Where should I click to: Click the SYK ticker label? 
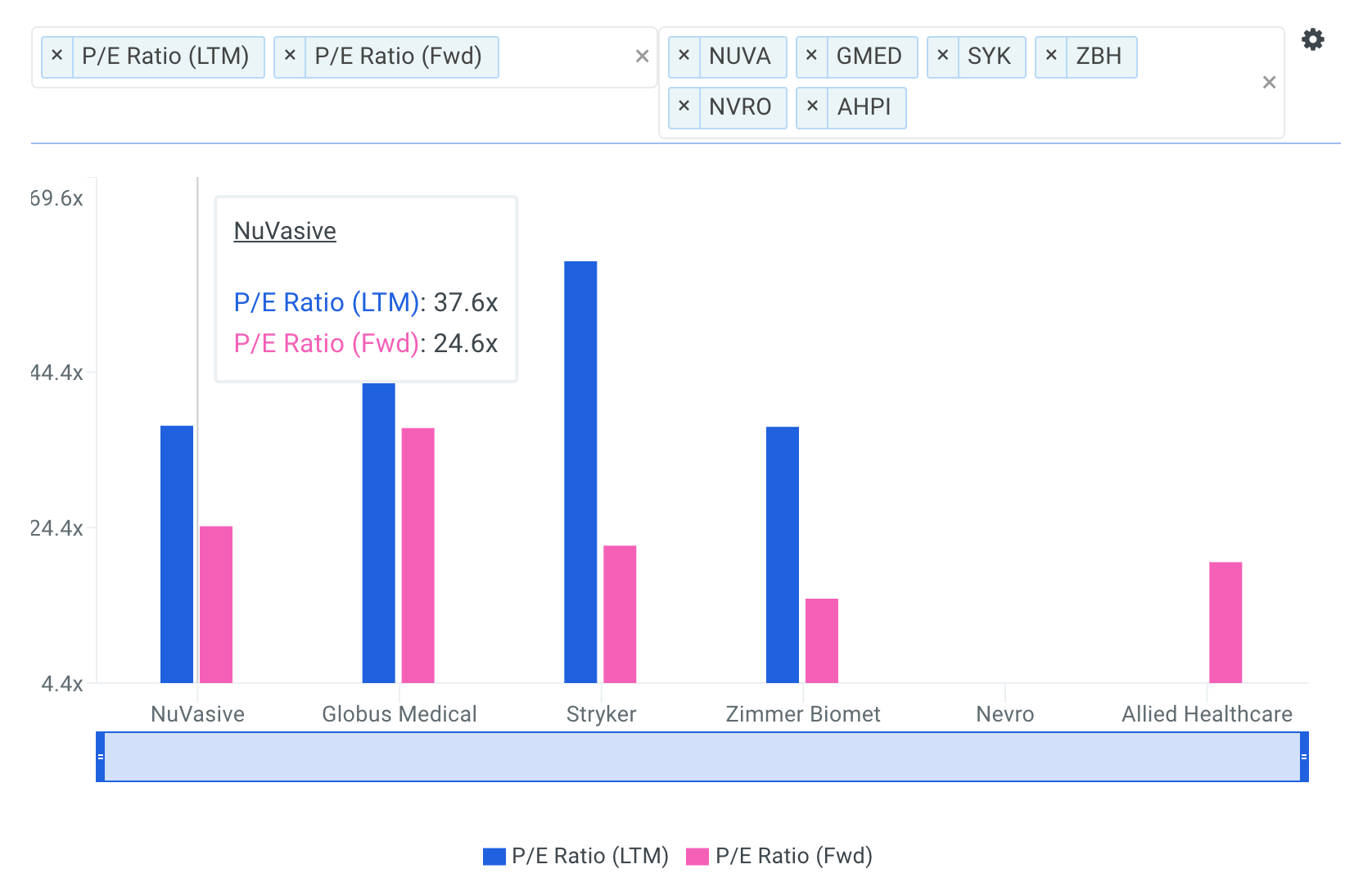(990, 57)
